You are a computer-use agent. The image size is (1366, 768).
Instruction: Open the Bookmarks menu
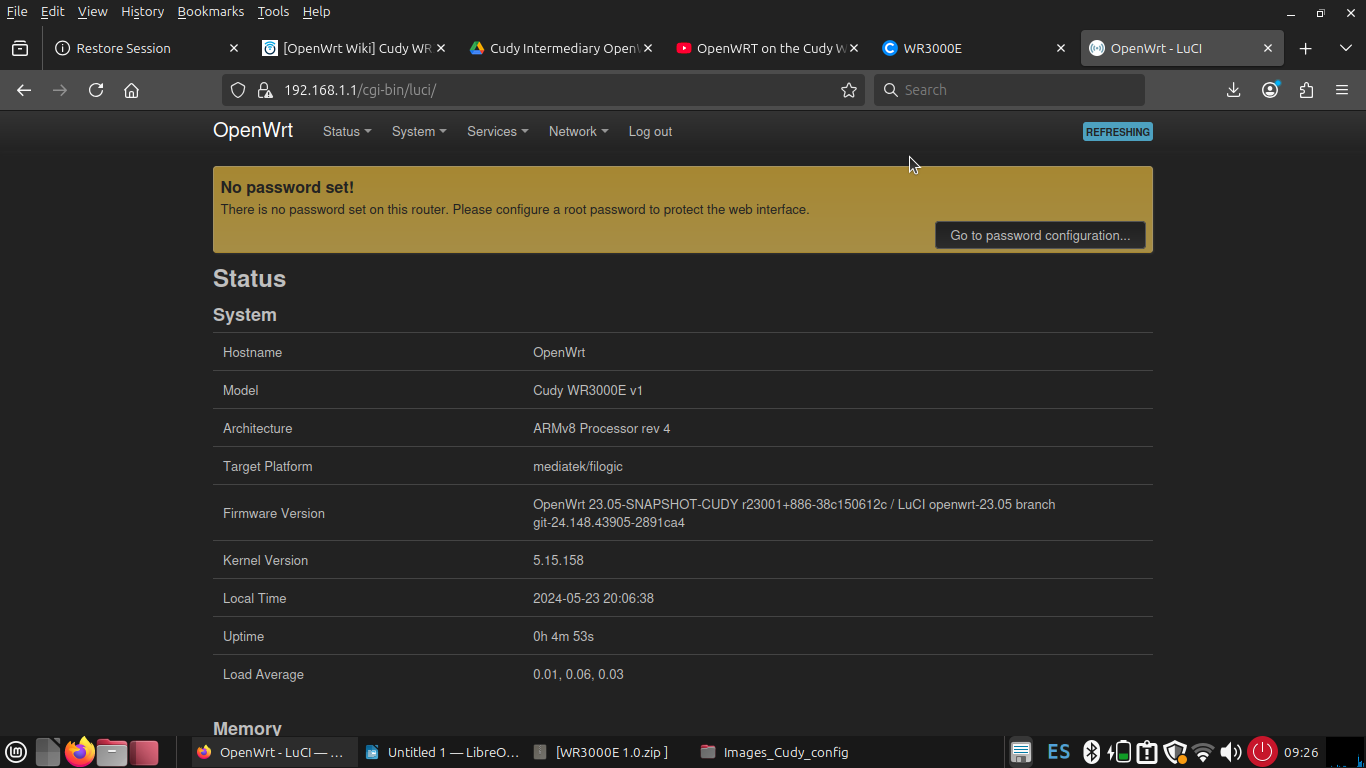[210, 11]
